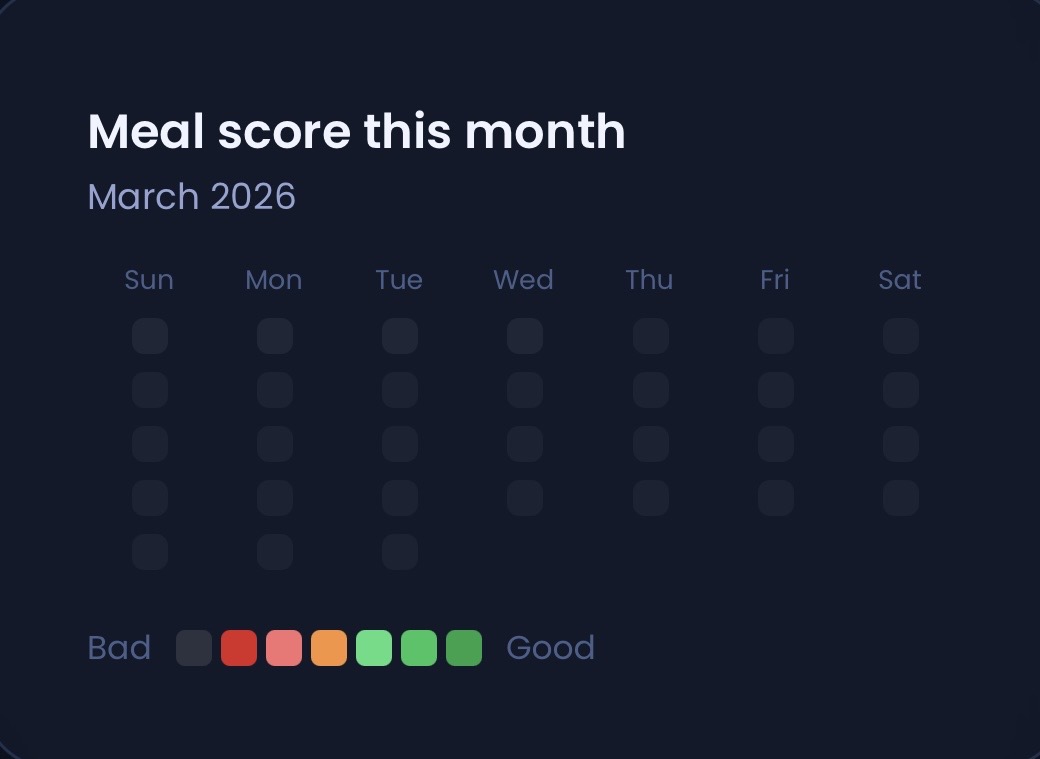Image resolution: width=1040 pixels, height=759 pixels.
Task: Select the light green legend swatch
Action: click(374, 648)
